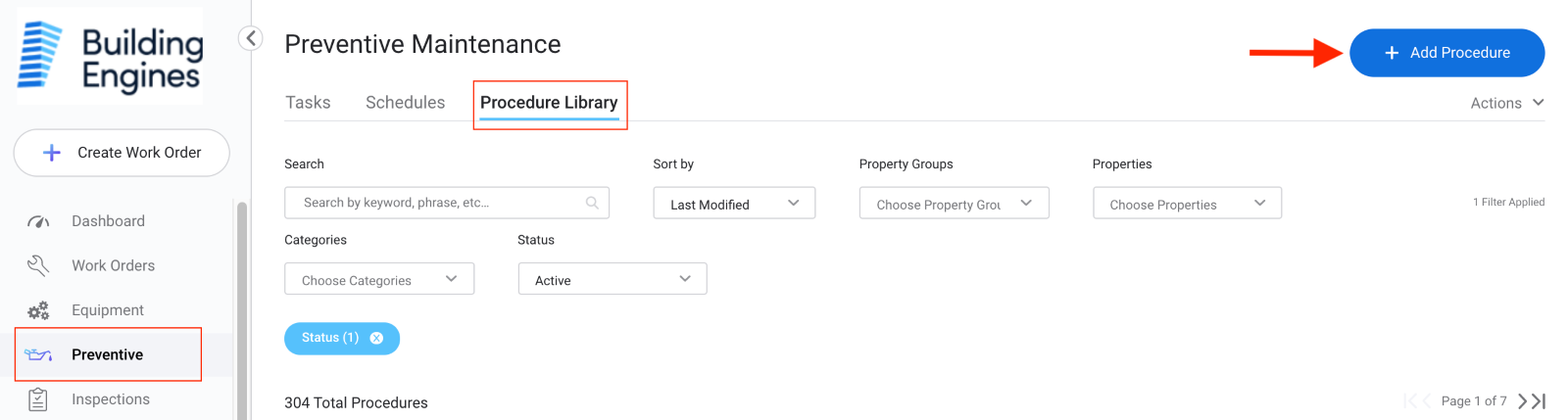The width and height of the screenshot is (1568, 420).
Task: Open the Status dropdown set to Active
Action: pyautogui.click(x=612, y=279)
